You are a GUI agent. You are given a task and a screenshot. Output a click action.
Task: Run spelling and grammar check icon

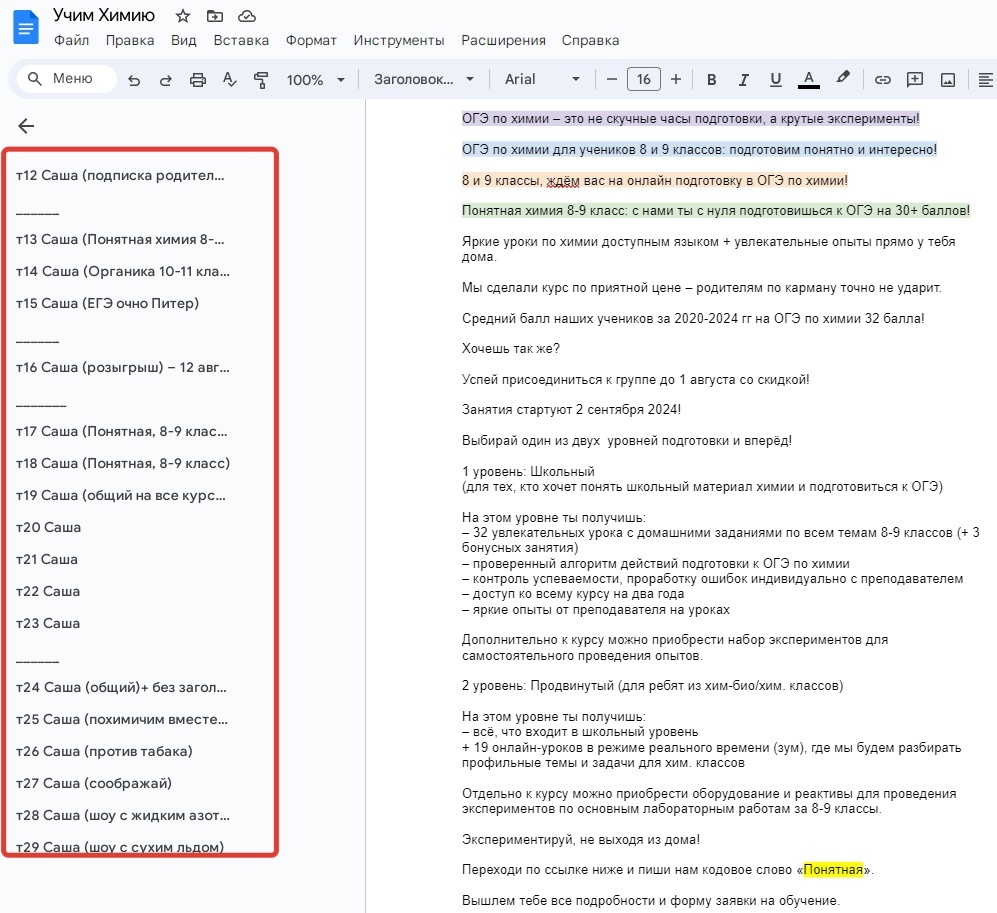(230, 80)
